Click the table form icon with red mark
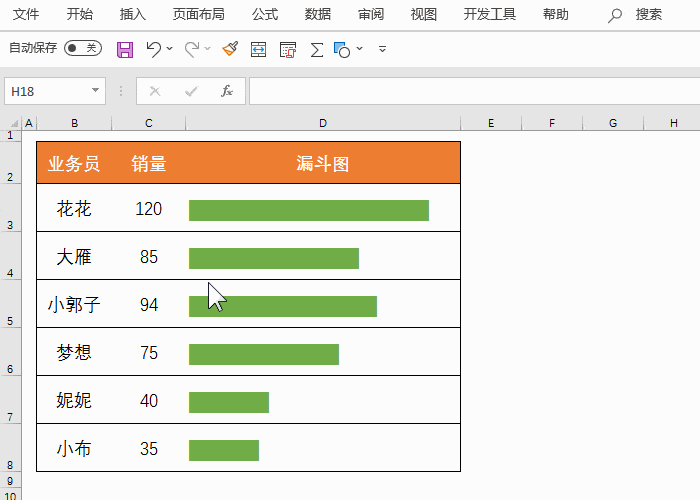 coord(288,49)
